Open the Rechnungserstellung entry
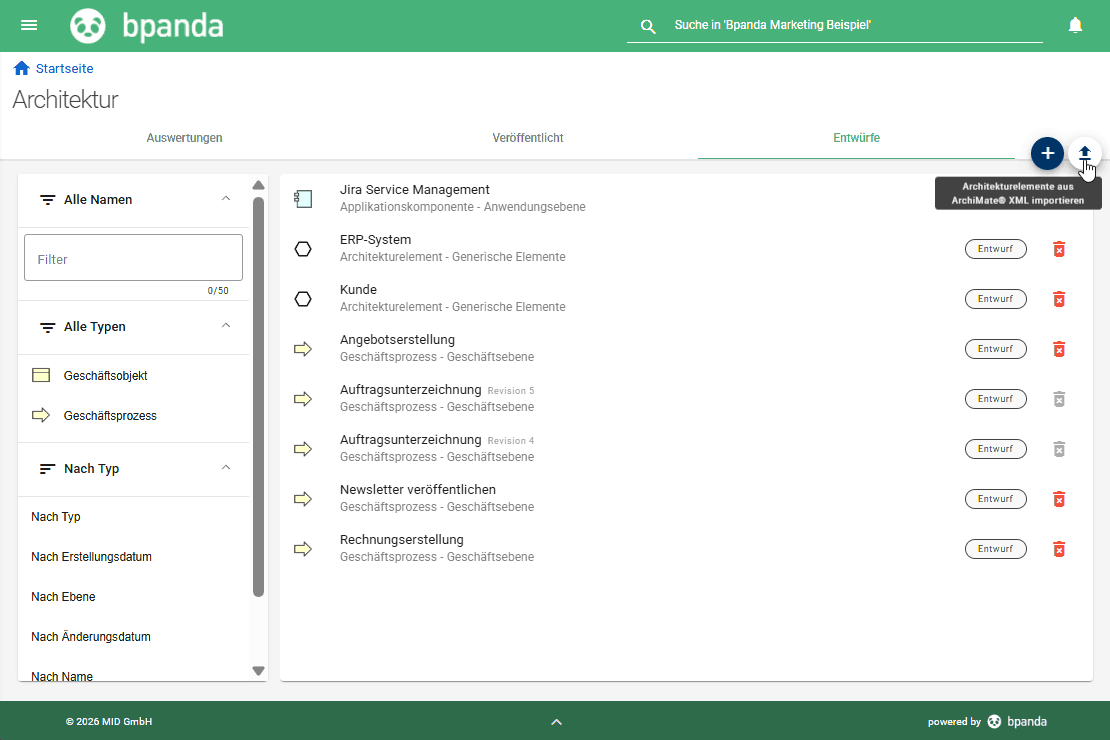This screenshot has height=740, width=1110. coord(686,549)
